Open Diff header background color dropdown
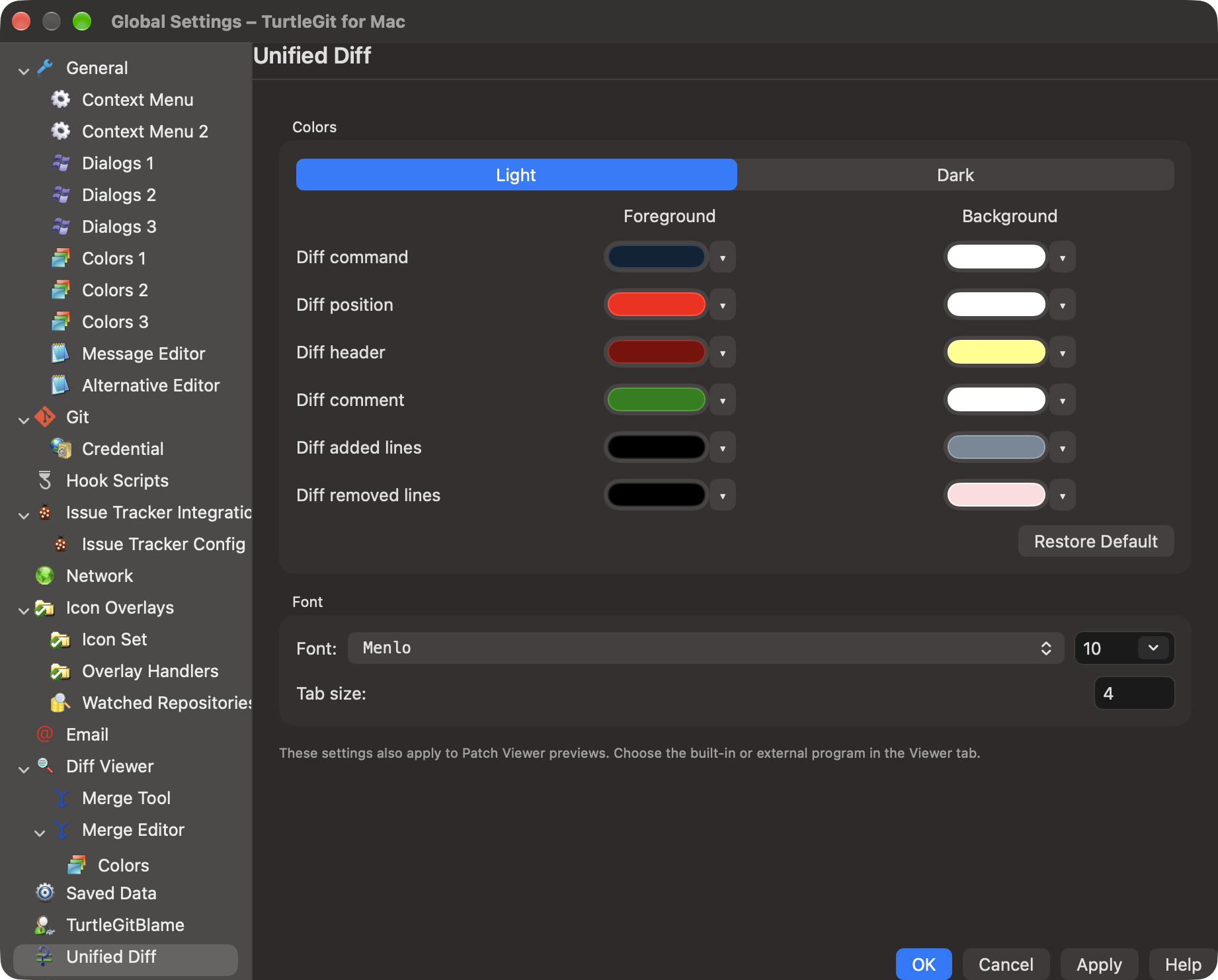 pyautogui.click(x=1063, y=352)
